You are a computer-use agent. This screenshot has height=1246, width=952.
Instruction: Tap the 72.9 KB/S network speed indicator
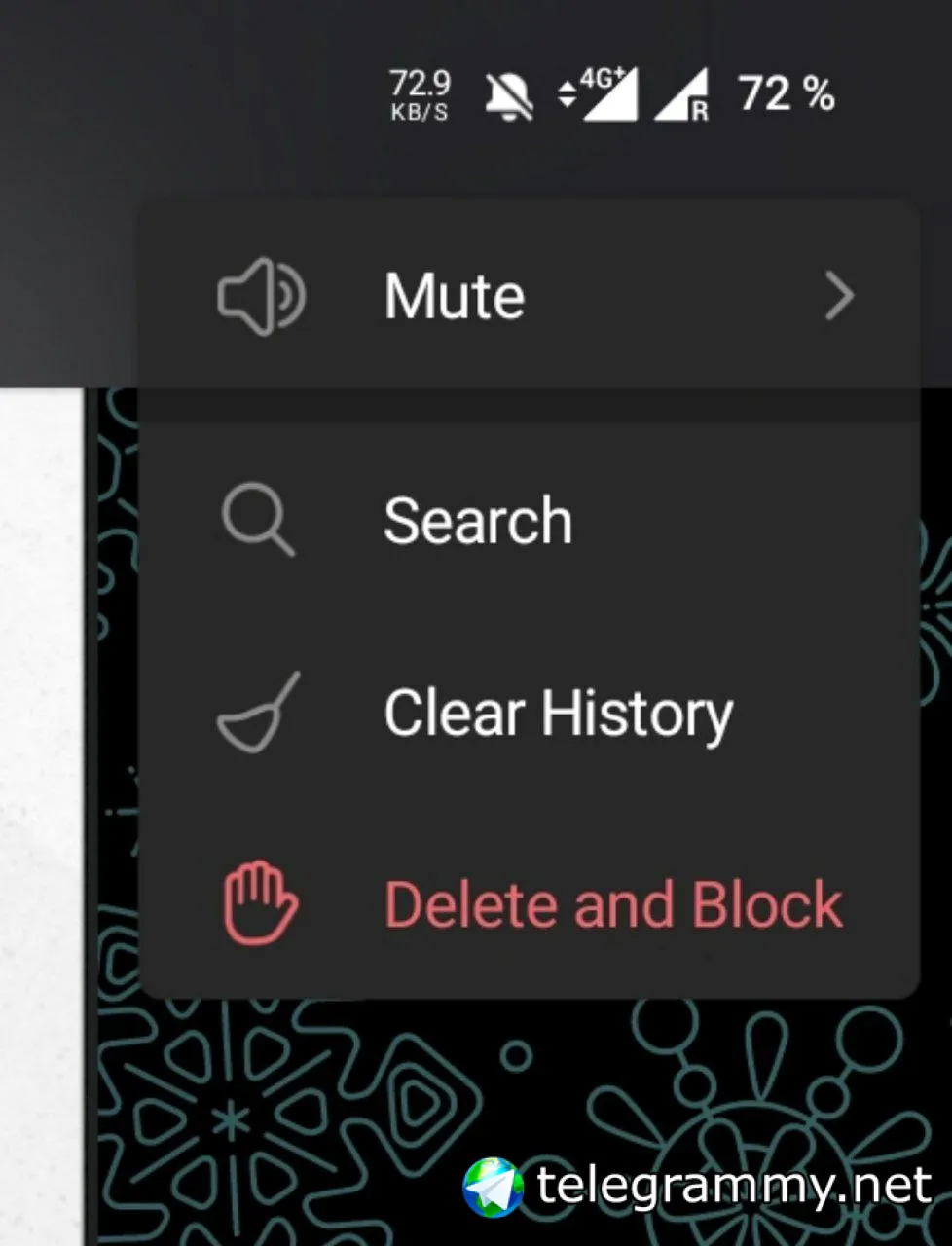tap(420, 95)
